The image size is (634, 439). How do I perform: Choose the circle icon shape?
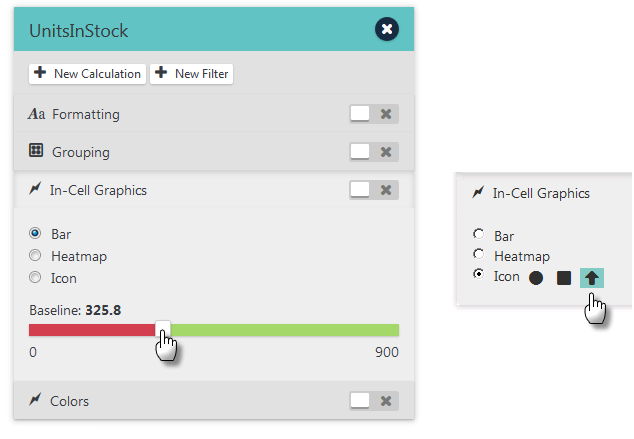[536, 278]
